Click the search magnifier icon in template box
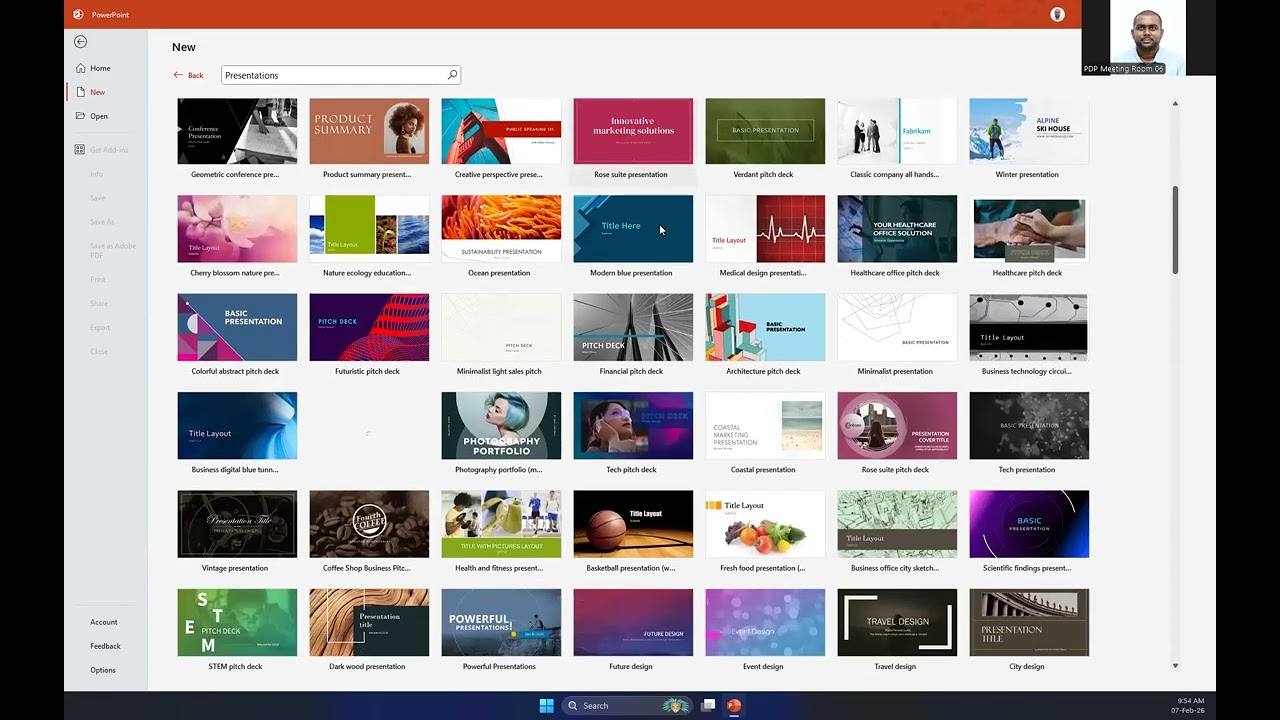Viewport: 1280px width, 720px height. [x=452, y=75]
